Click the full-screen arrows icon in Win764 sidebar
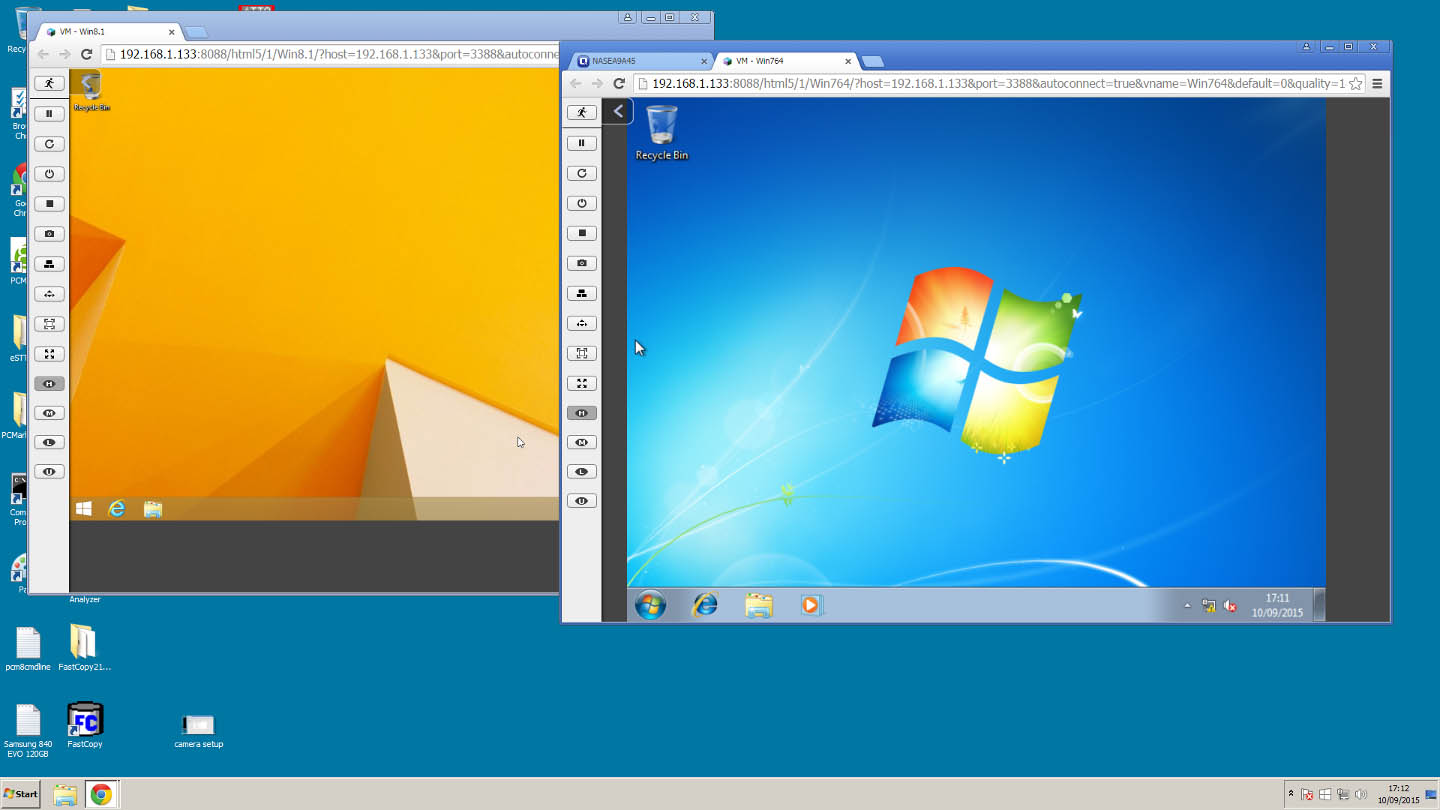Image resolution: width=1440 pixels, height=810 pixels. (x=581, y=383)
